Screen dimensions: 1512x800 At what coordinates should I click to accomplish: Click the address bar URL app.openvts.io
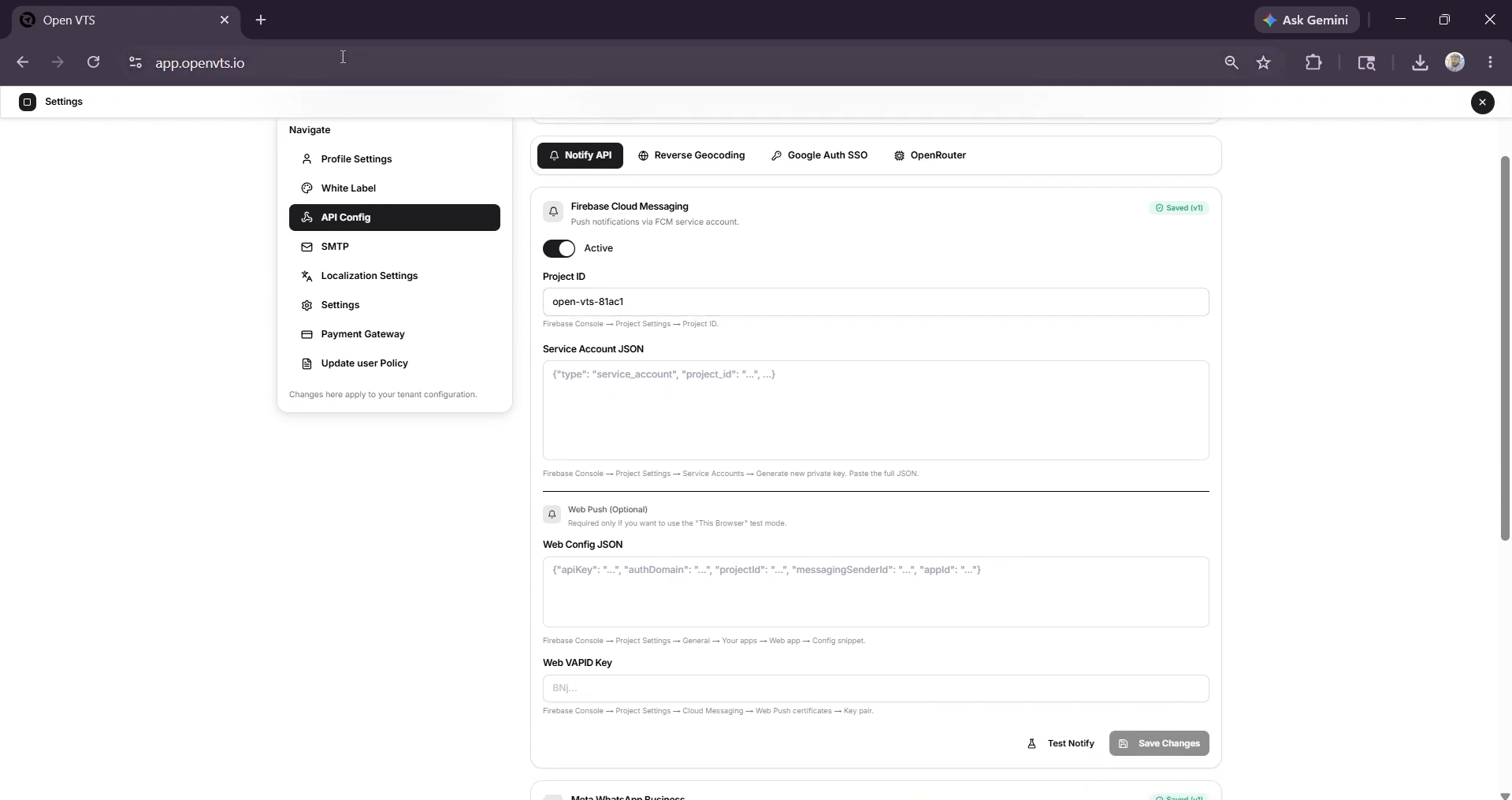(x=200, y=63)
